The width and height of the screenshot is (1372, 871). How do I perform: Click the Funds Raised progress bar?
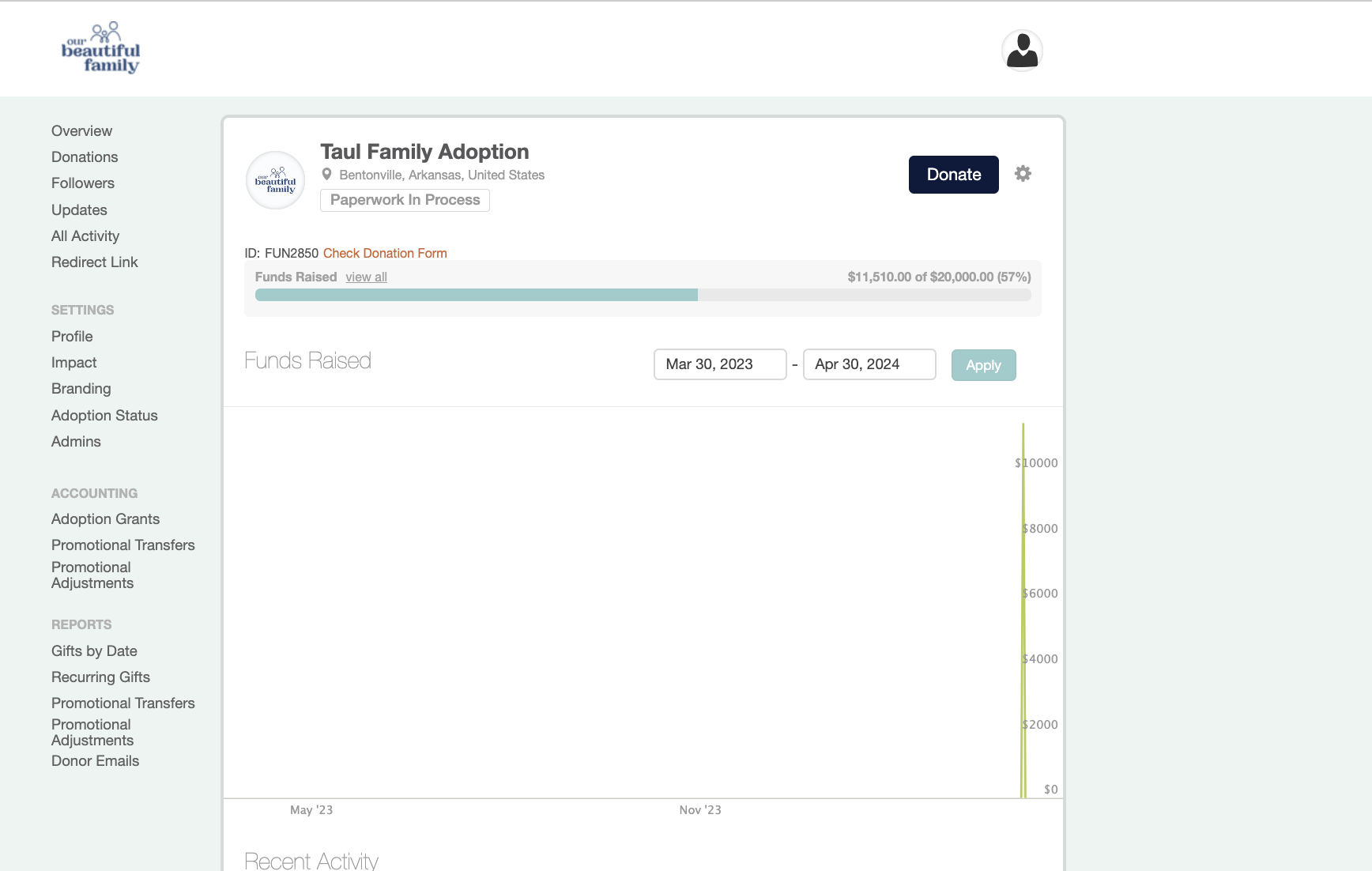(642, 295)
